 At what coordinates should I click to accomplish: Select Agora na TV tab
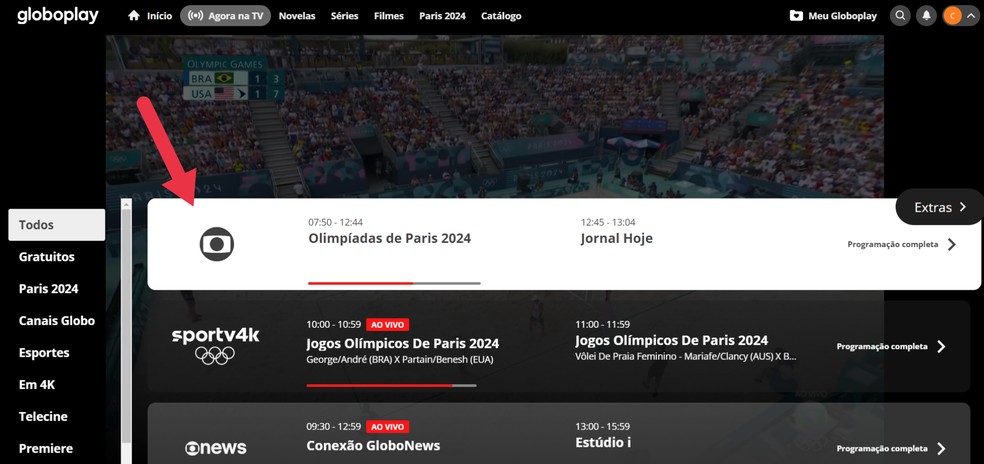225,16
